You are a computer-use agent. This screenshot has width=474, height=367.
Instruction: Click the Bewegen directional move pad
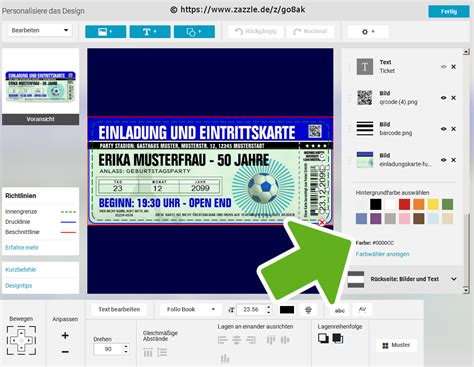point(21,341)
